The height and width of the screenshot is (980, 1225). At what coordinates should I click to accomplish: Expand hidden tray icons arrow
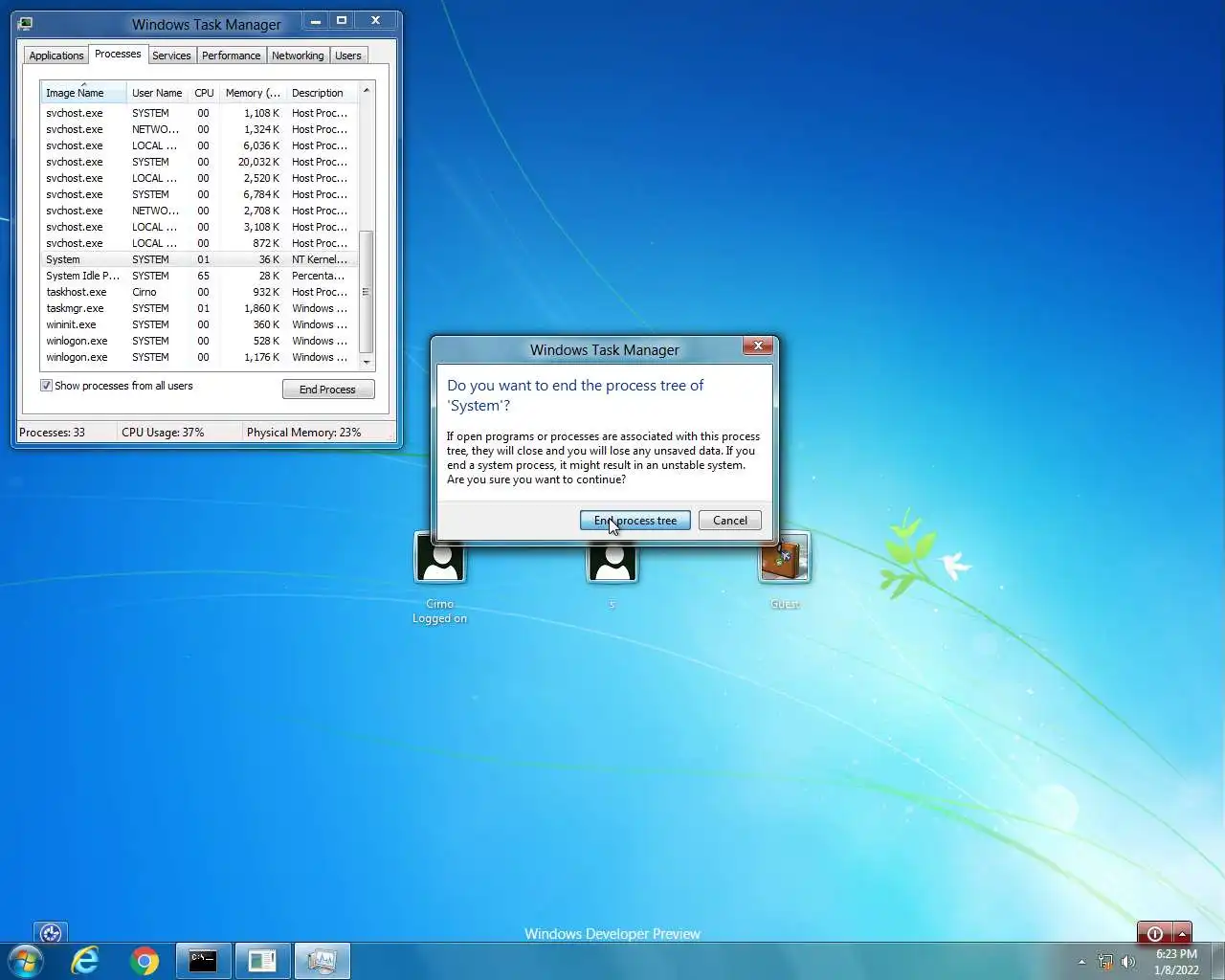click(1082, 962)
